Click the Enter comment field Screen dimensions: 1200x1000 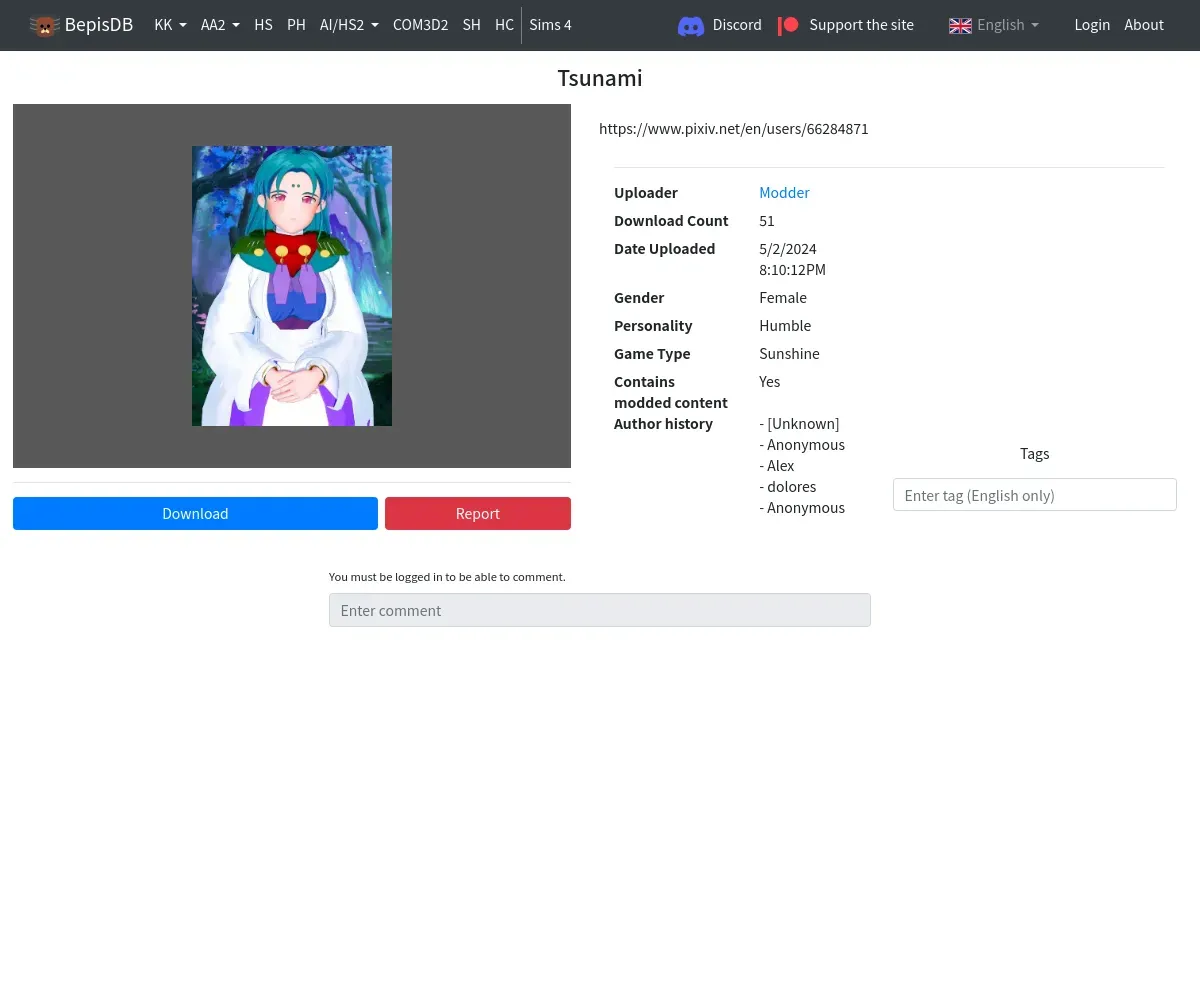600,610
